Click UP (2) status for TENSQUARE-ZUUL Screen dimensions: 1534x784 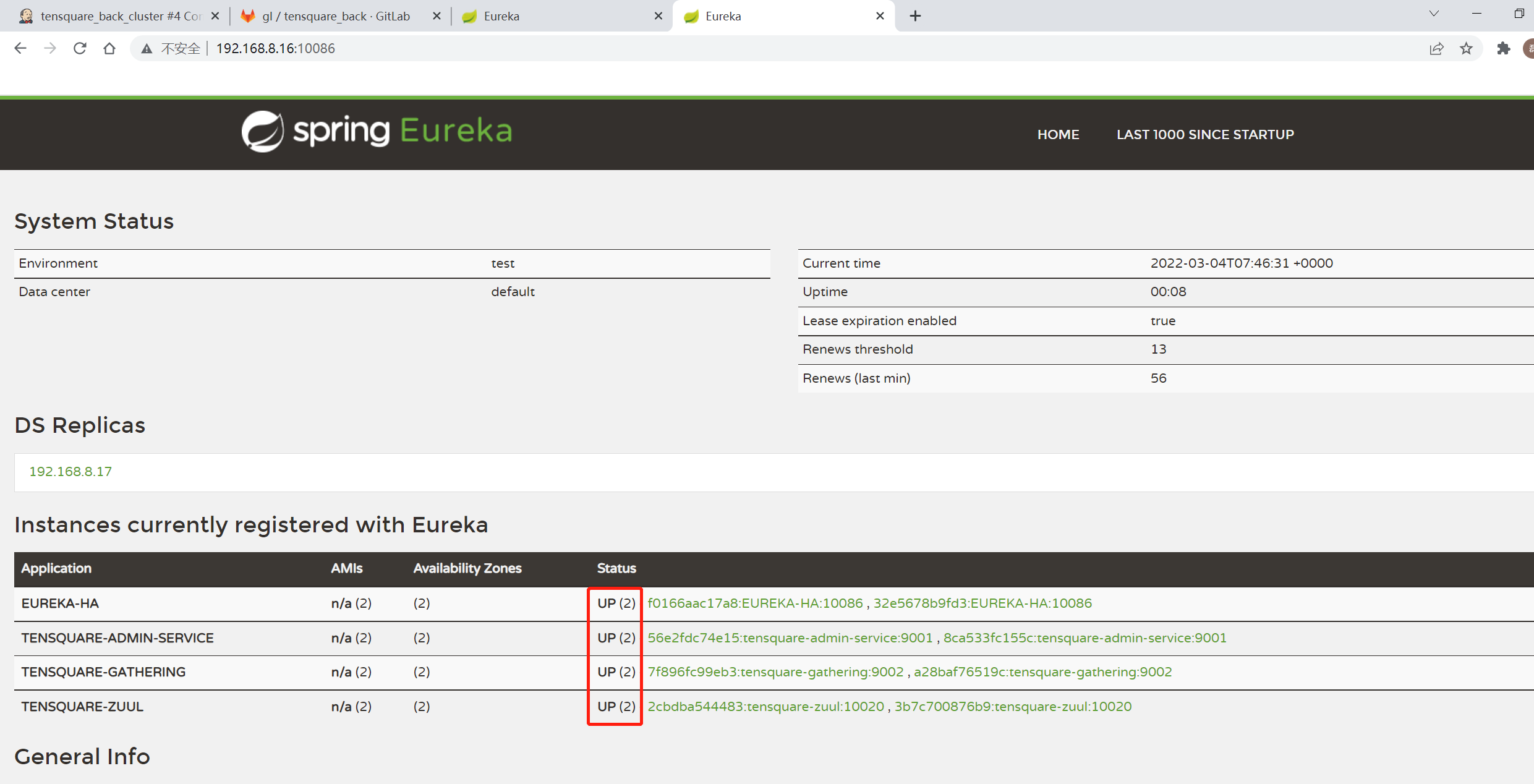coord(616,706)
